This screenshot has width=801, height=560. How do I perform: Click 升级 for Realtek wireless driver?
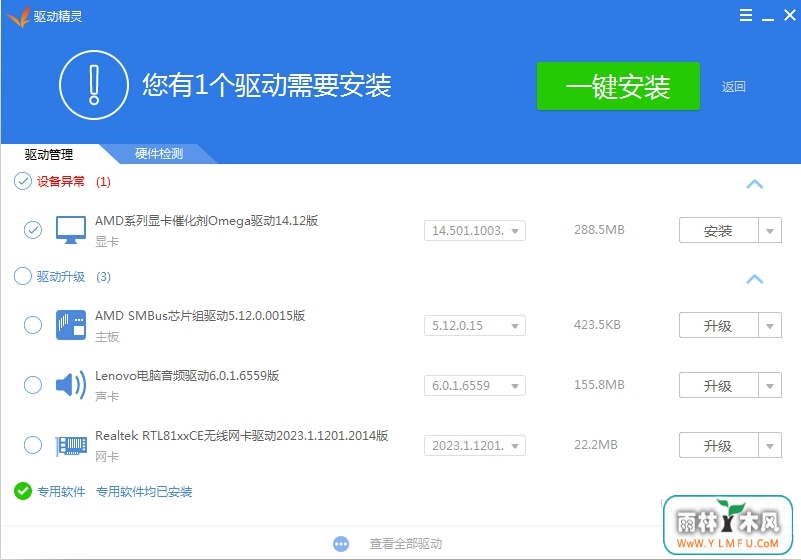pos(718,446)
